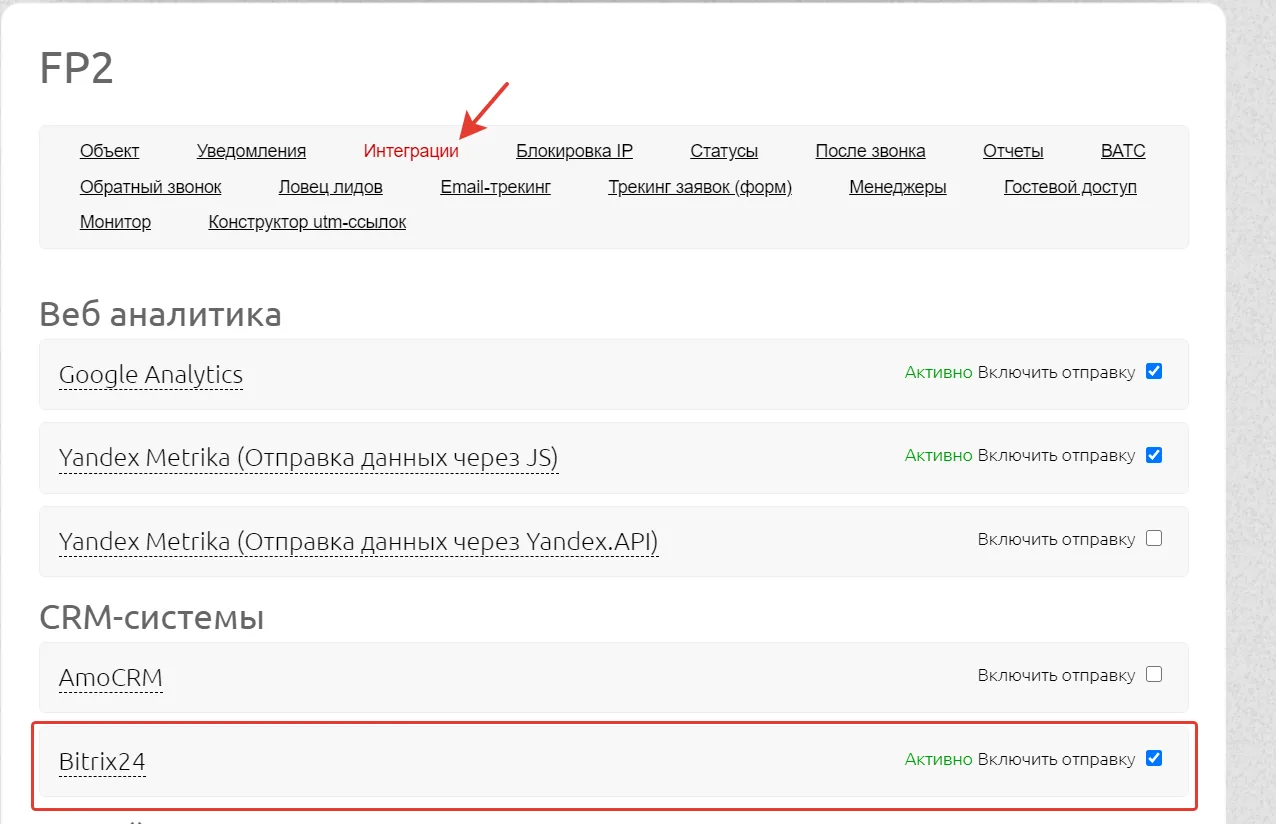Go to Блокировка IP section
The image size is (1276, 824).
click(574, 151)
